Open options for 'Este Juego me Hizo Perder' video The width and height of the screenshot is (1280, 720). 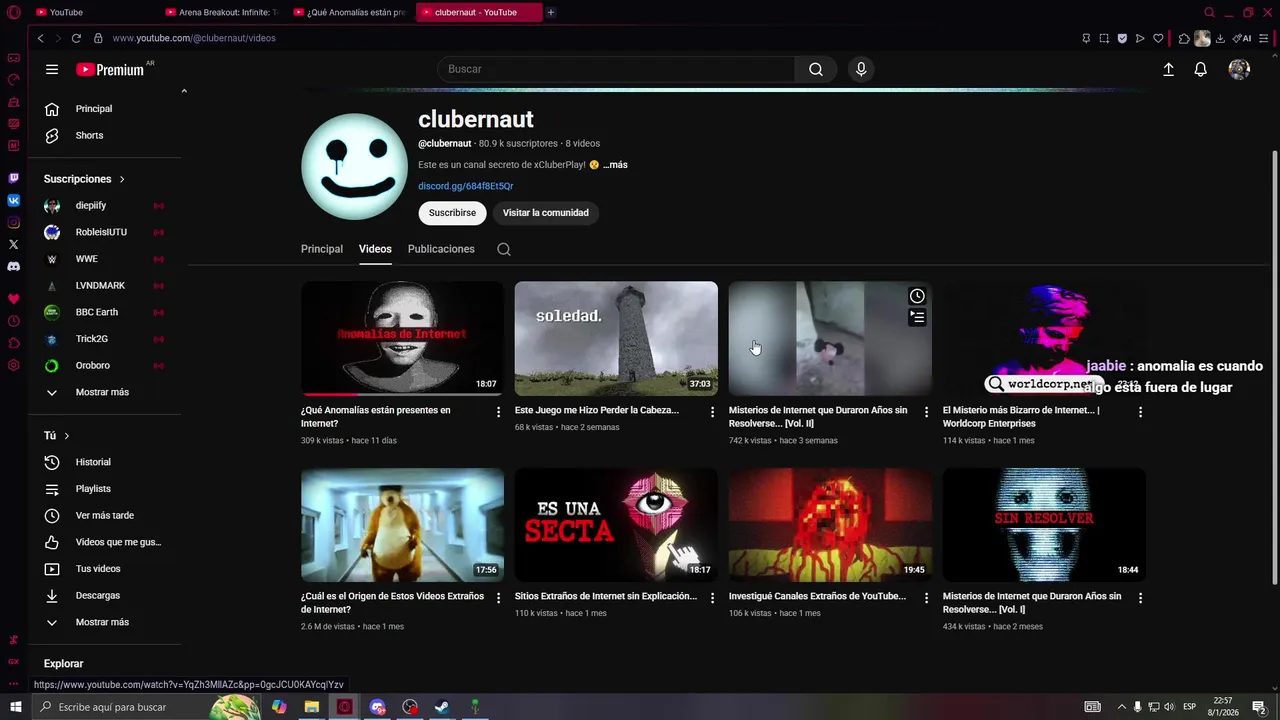(x=712, y=412)
